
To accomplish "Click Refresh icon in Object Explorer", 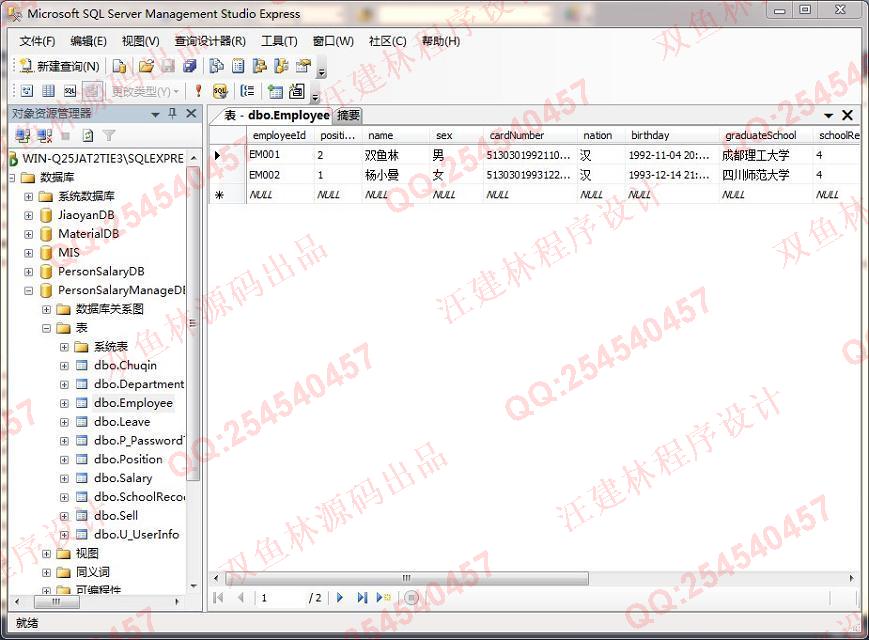I will [x=88, y=135].
